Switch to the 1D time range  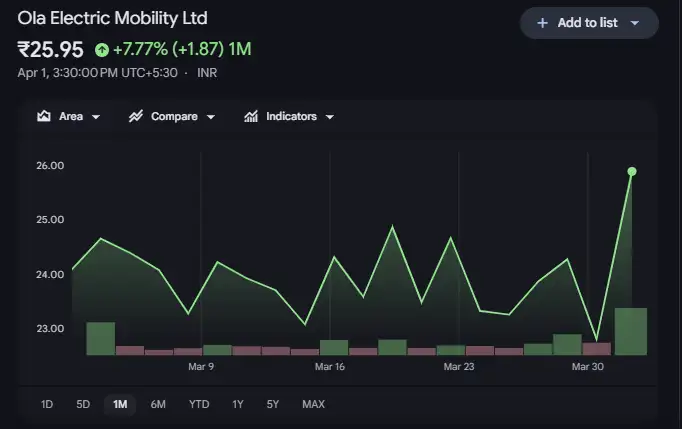pyautogui.click(x=47, y=404)
